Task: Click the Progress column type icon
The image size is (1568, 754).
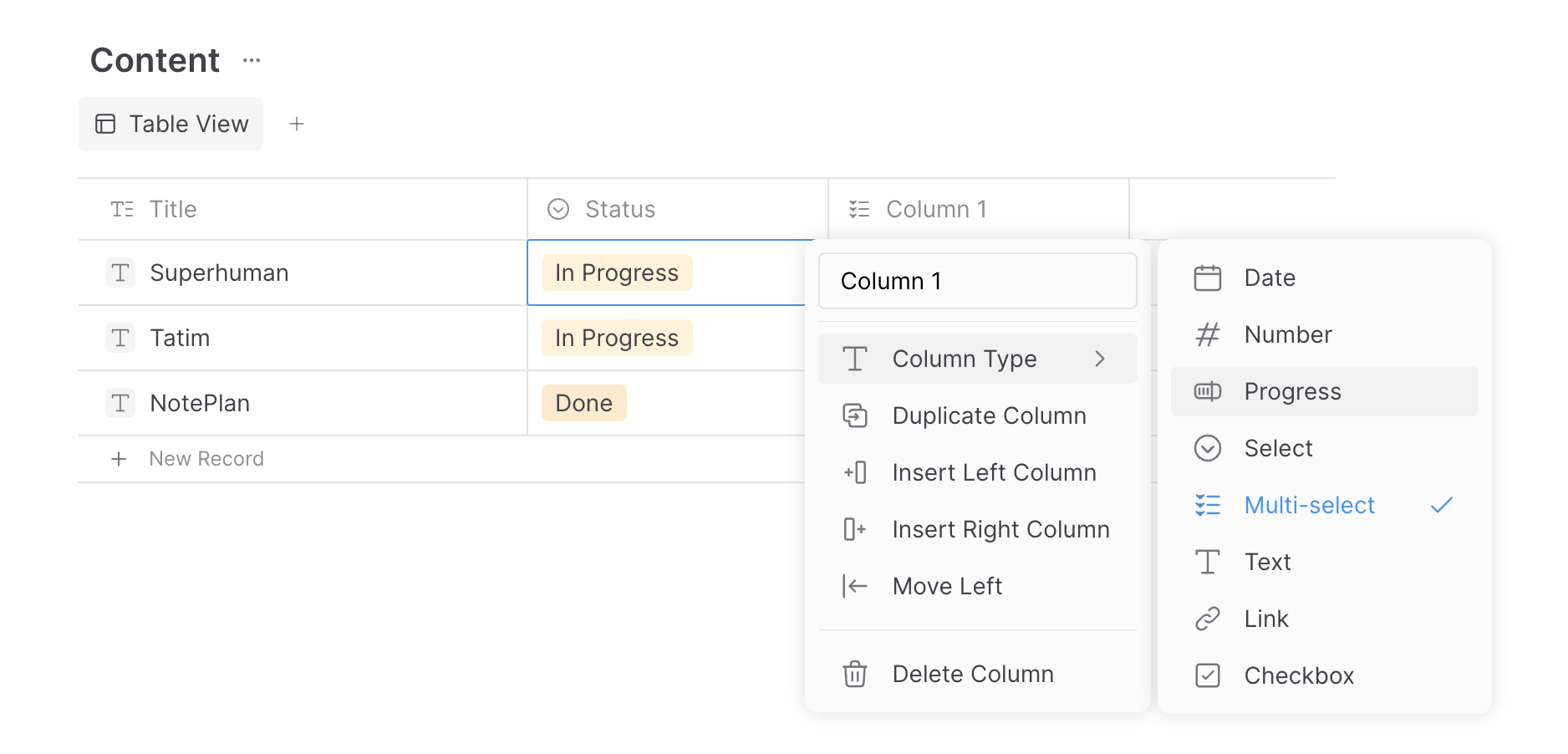Action: point(1207,391)
